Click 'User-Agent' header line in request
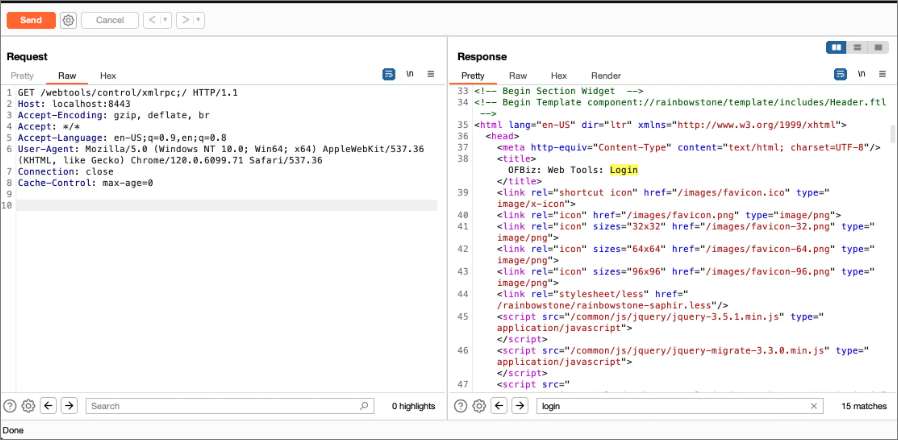 point(220,155)
